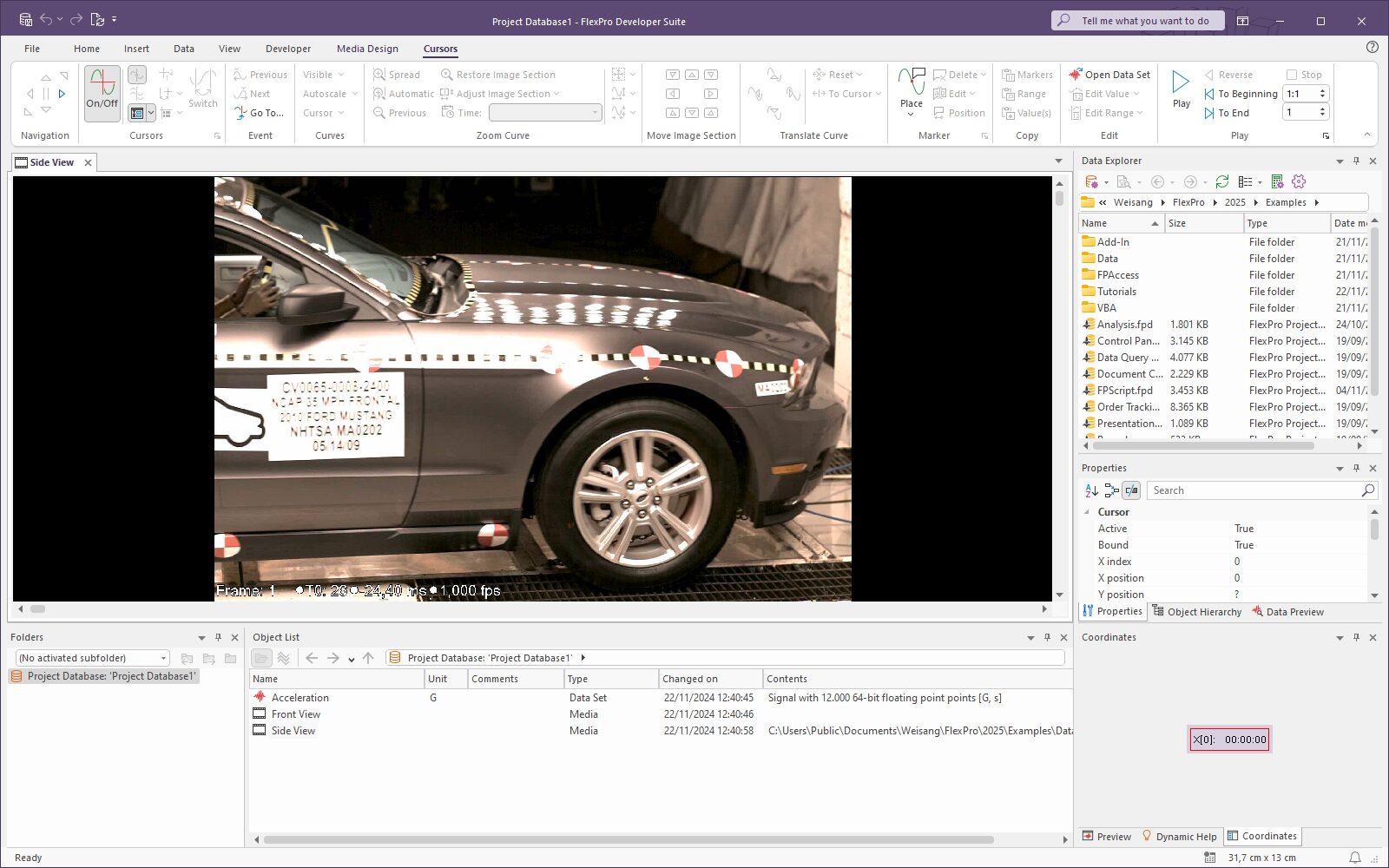Image resolution: width=1389 pixels, height=868 pixels.
Task: Toggle the Stop checkbox in Play group
Action: [x=1292, y=75]
